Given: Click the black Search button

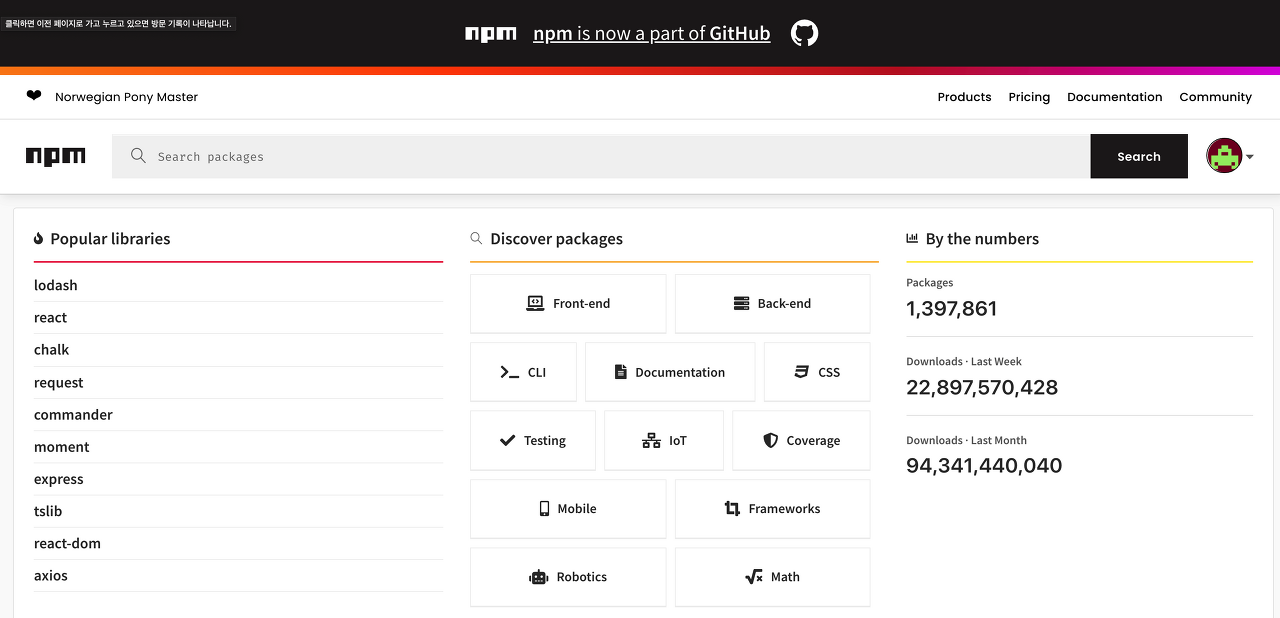Looking at the screenshot, I should pyautogui.click(x=1139, y=156).
